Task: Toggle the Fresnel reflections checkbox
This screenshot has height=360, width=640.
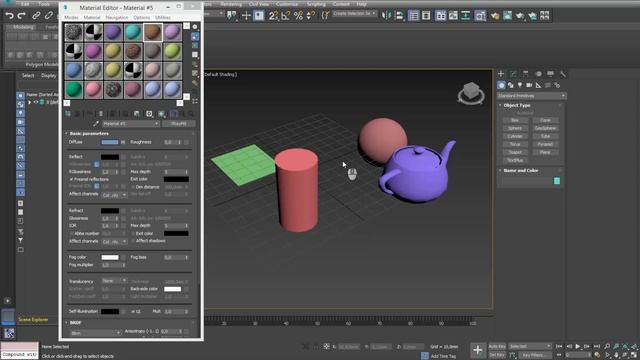Action: point(71,179)
